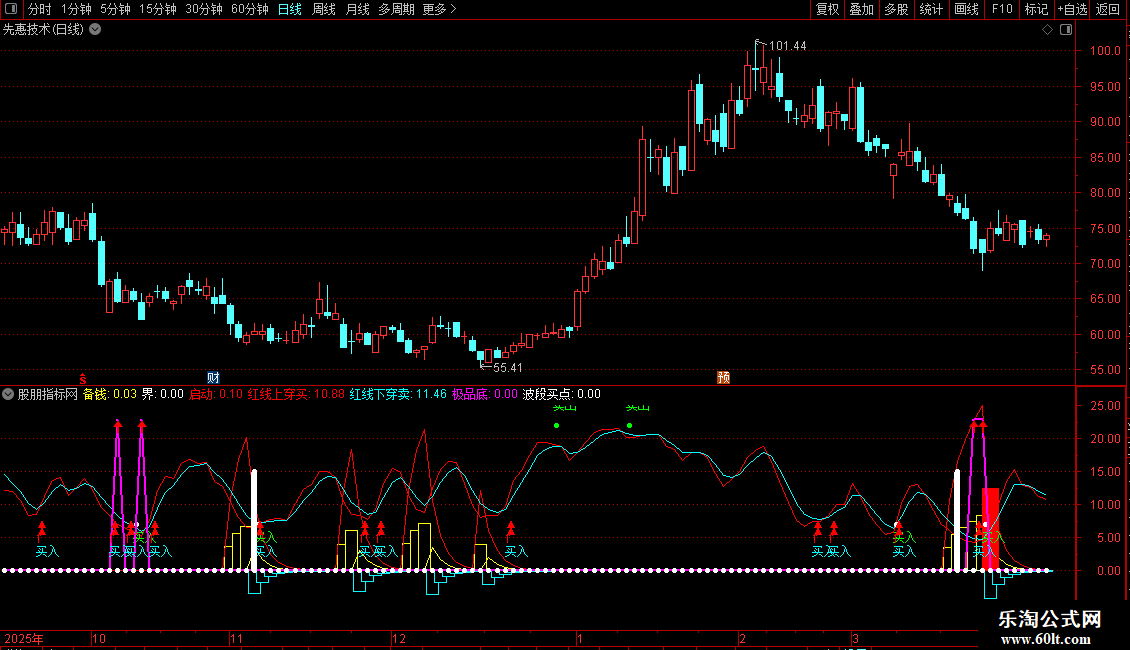Open the 统计 statistics tool
This screenshot has width=1130, height=650.
click(x=930, y=9)
